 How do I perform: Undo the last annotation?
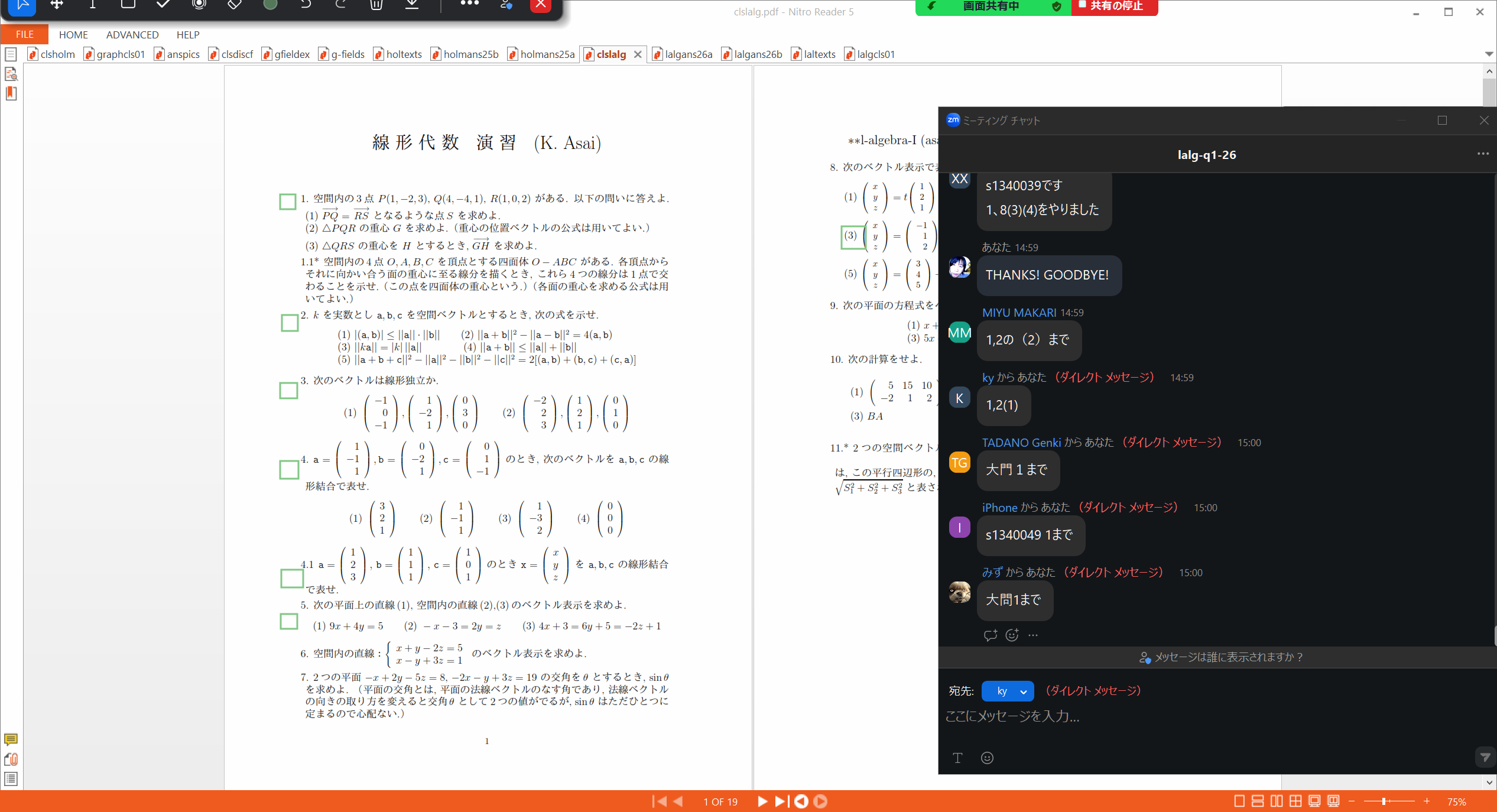[306, 5]
